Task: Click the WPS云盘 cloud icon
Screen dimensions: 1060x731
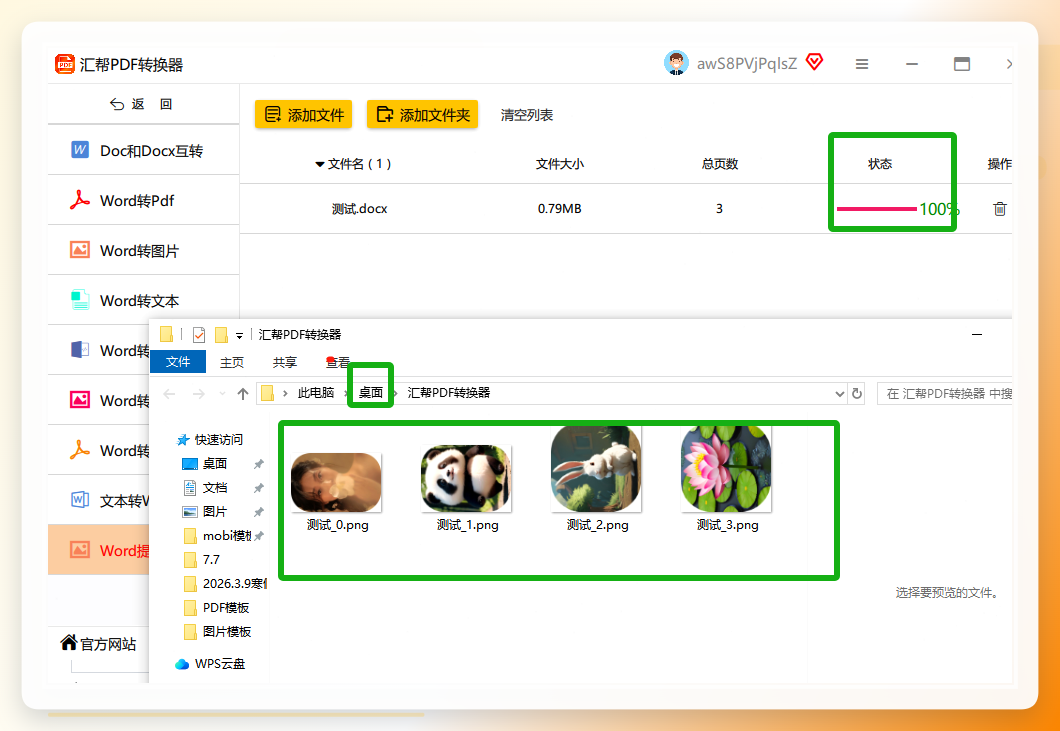Action: tap(182, 664)
